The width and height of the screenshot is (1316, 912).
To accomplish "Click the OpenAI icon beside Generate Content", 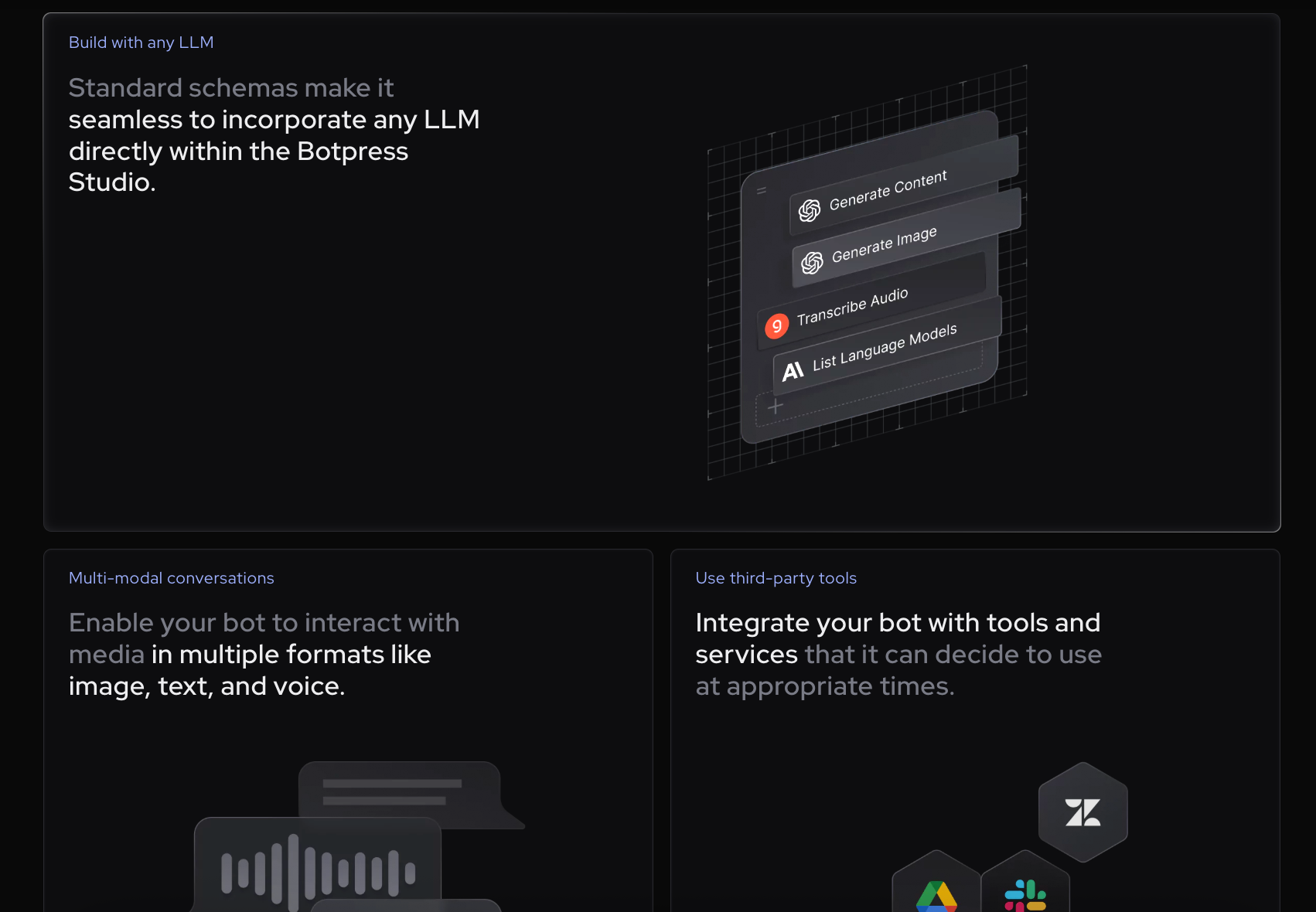I will [x=810, y=210].
